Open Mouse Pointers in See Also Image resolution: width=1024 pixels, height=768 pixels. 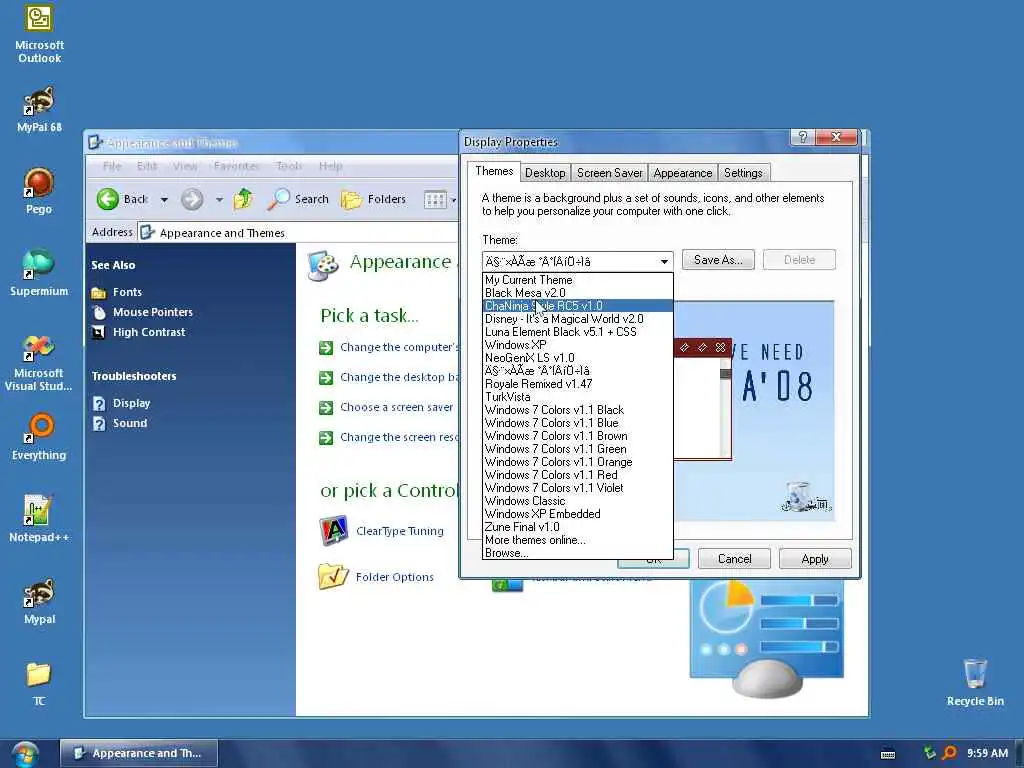click(153, 312)
